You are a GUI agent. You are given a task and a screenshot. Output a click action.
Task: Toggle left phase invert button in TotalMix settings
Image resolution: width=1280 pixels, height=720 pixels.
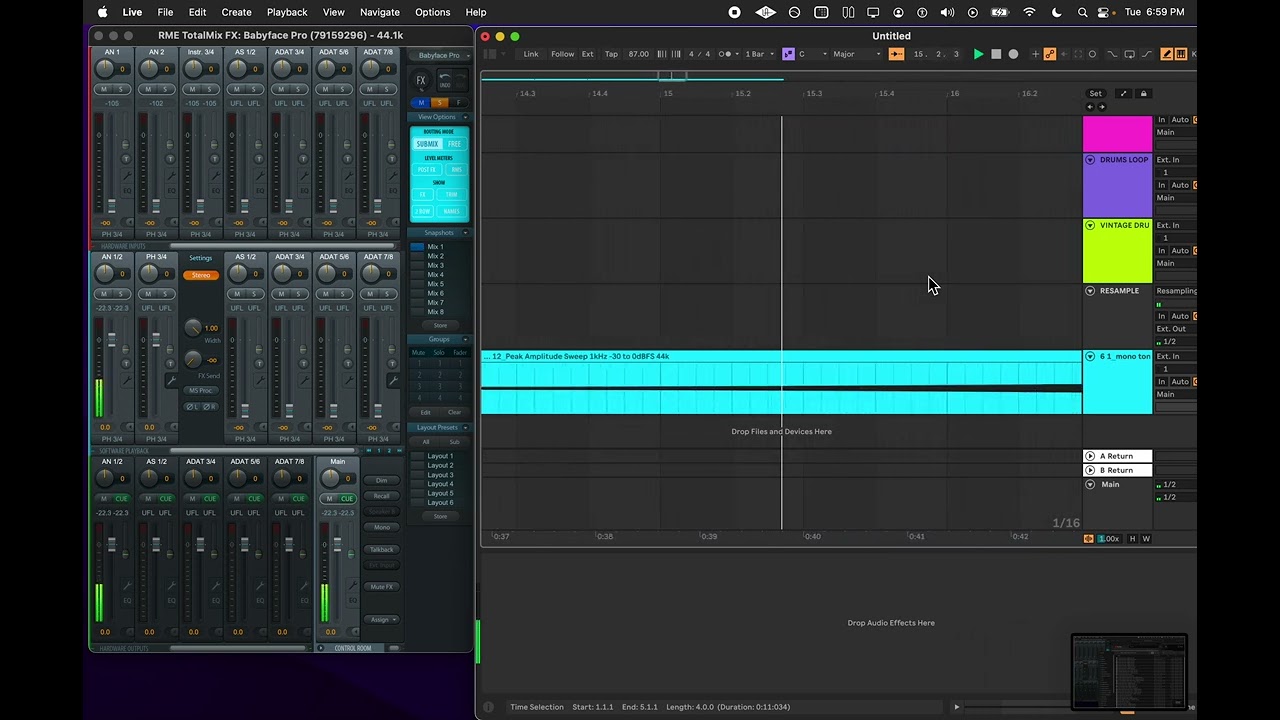(x=192, y=406)
